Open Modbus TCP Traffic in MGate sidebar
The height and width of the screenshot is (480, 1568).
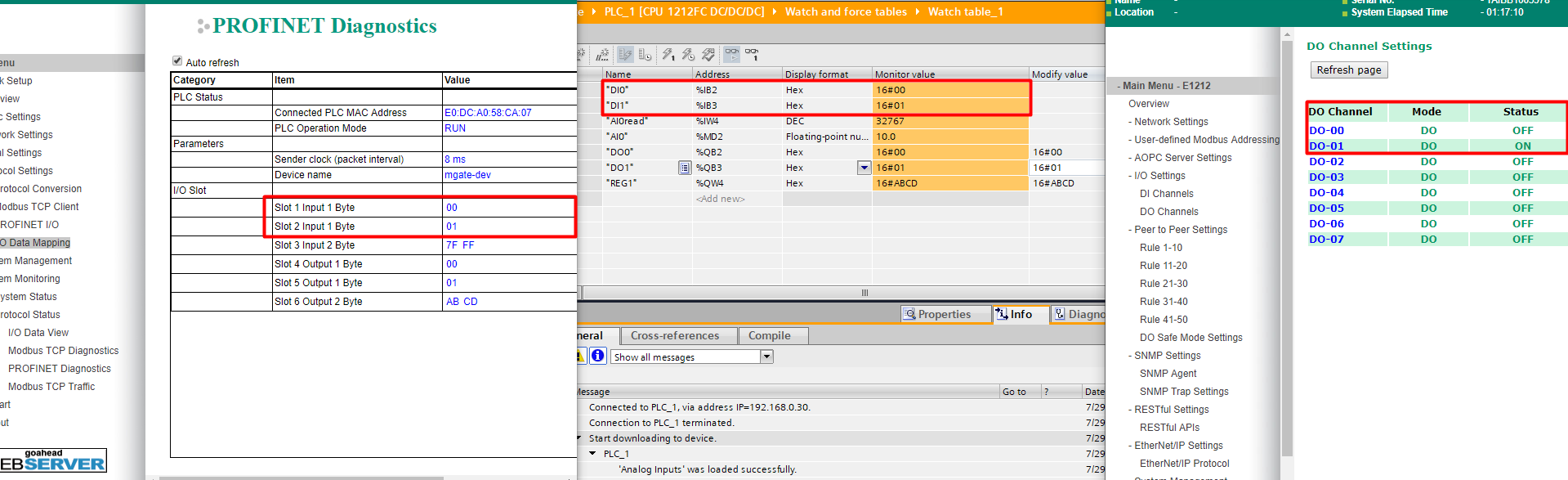tap(51, 387)
